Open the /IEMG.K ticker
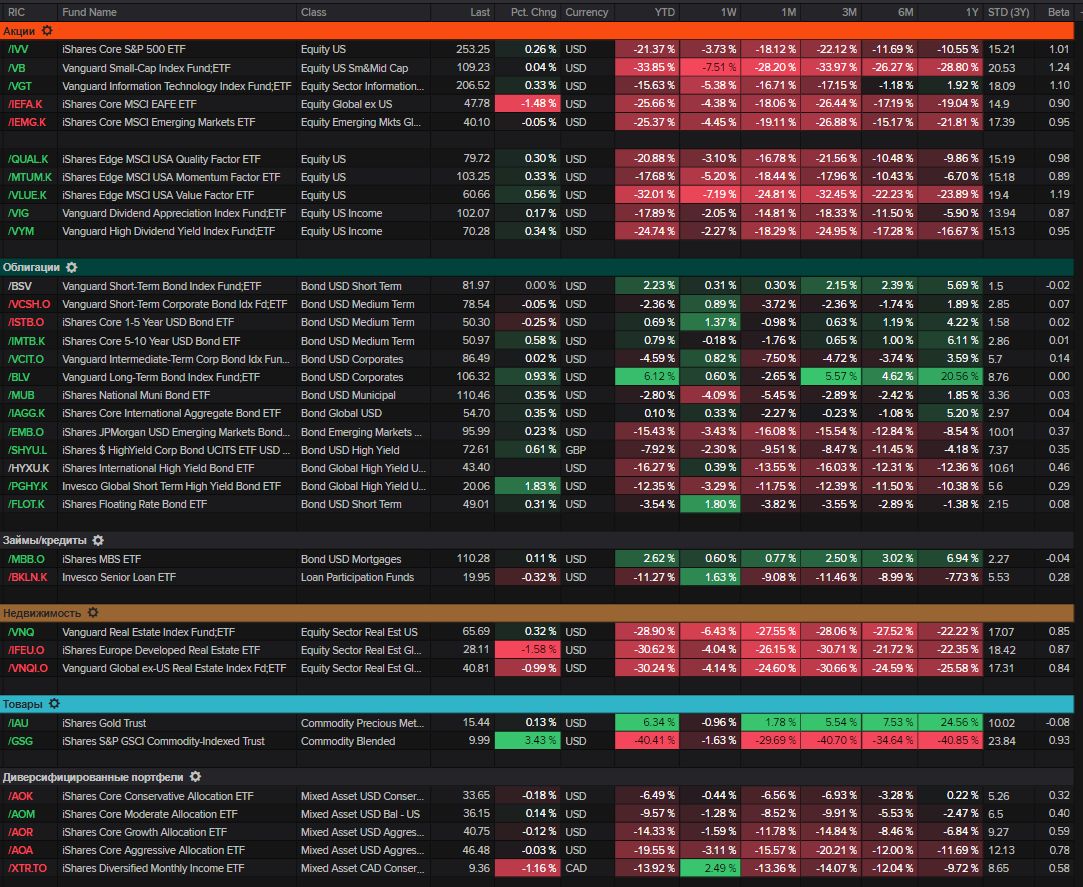 click(27, 122)
